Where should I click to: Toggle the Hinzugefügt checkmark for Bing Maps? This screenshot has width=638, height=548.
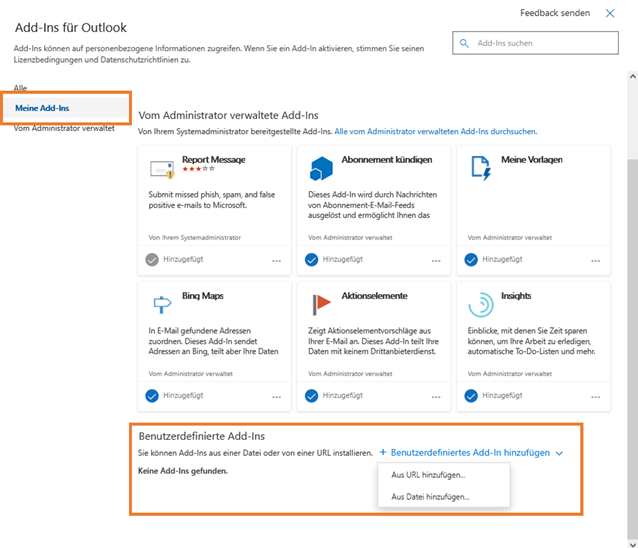click(x=152, y=396)
